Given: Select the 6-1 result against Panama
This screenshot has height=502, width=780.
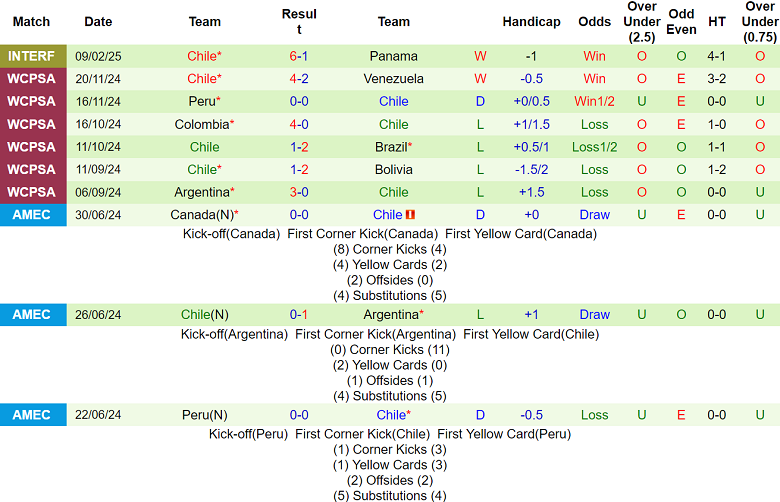Looking at the screenshot, I should pyautogui.click(x=298, y=56).
